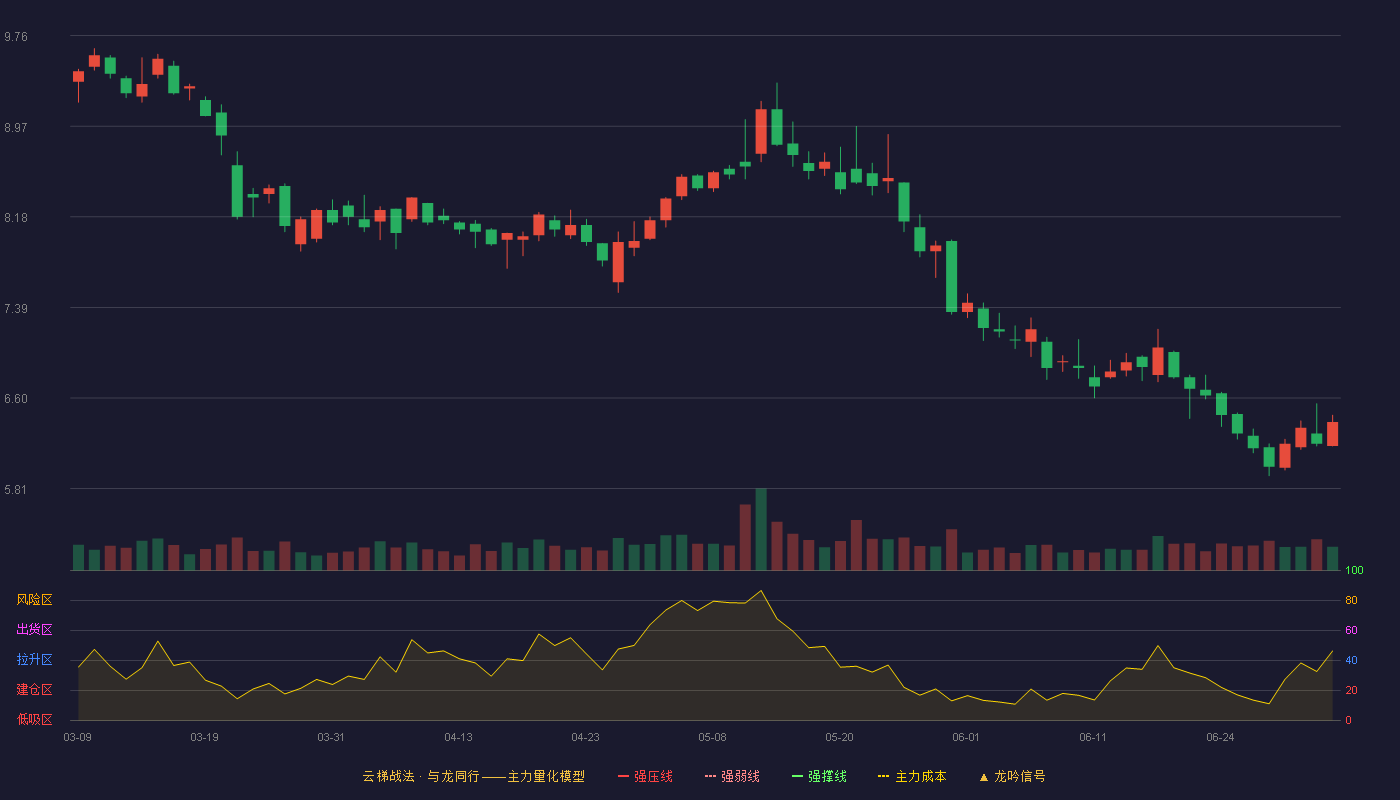Click the 6.60 price axis label

(16, 399)
